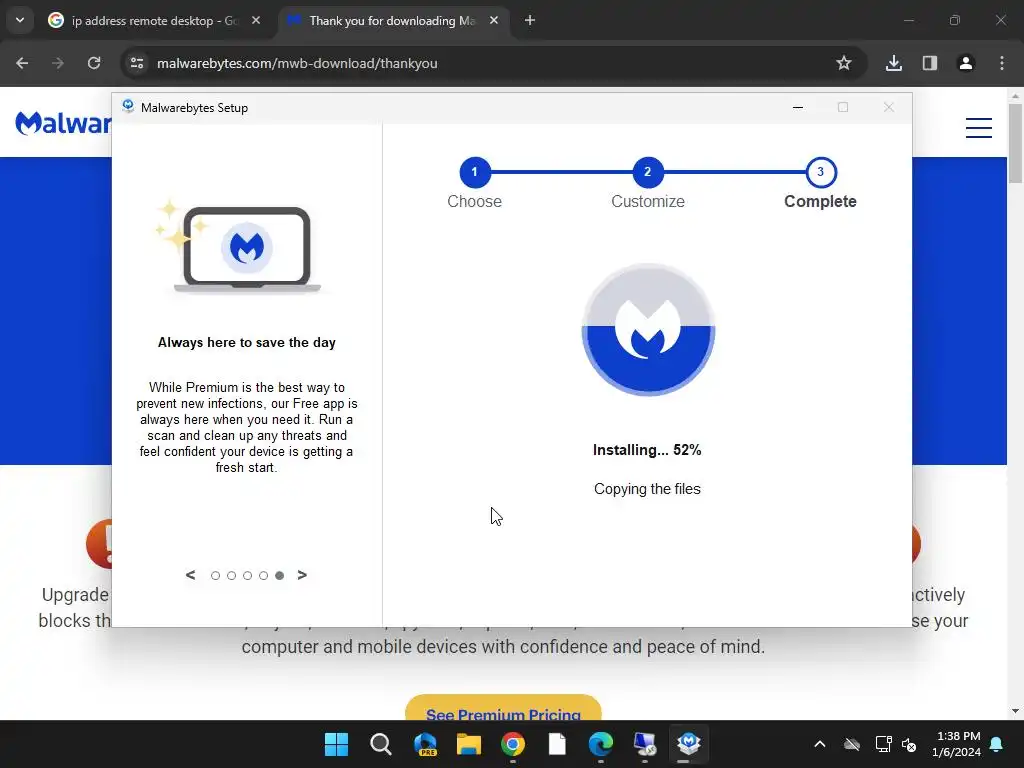1024x768 pixels.
Task: Open notifications bell icon
Action: [x=997, y=744]
